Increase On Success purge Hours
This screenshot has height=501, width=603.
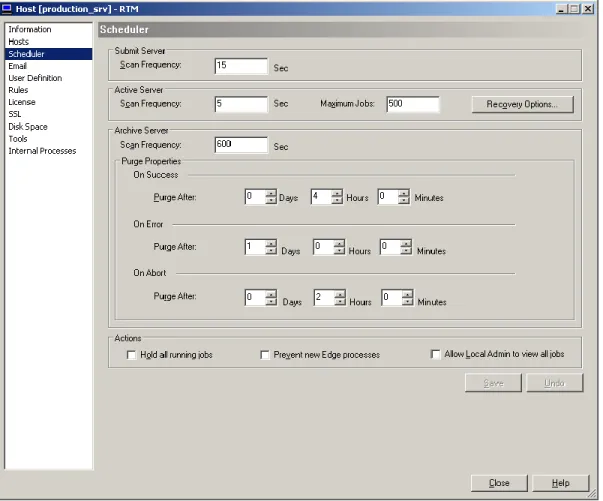[x=337, y=193]
